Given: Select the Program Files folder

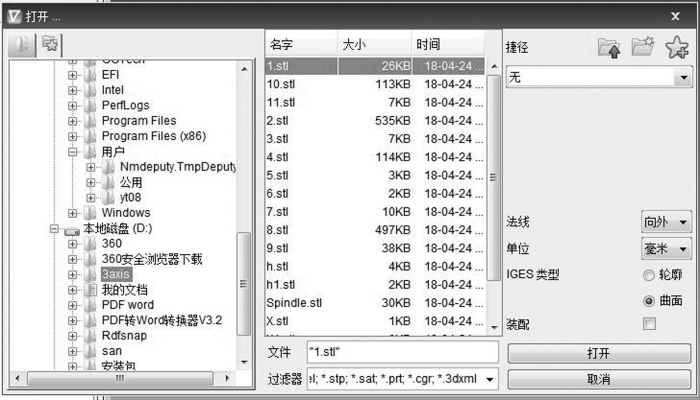Looking at the screenshot, I should [x=139, y=121].
